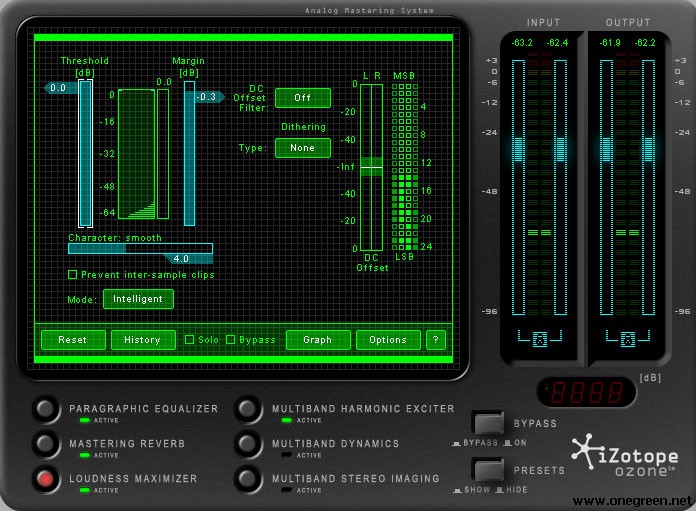The height and width of the screenshot is (511, 696).
Task: Toggle the Solo checkbox
Action: tap(190, 340)
